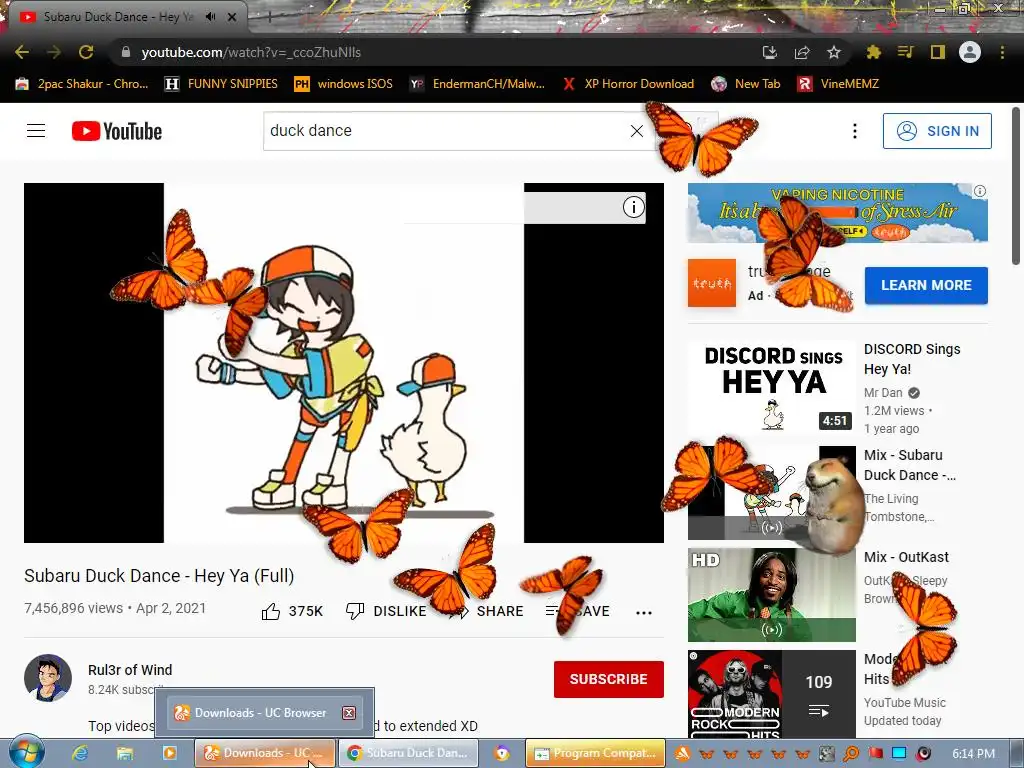Open DISCORD Sings Hey Ya thumbnail
Image resolution: width=1024 pixels, height=768 pixels.
click(771, 387)
